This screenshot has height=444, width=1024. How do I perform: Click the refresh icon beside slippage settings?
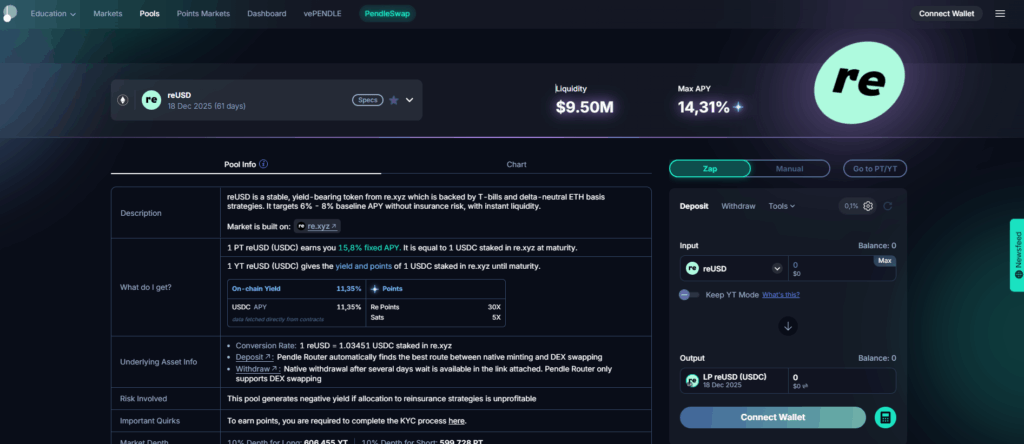[888, 206]
